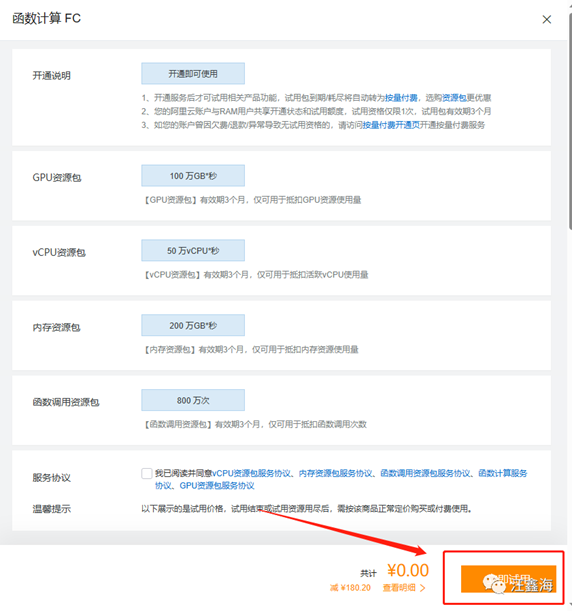The height and width of the screenshot is (611, 572).
Task: Open the 按量付费 link in note 1
Action: [401, 98]
